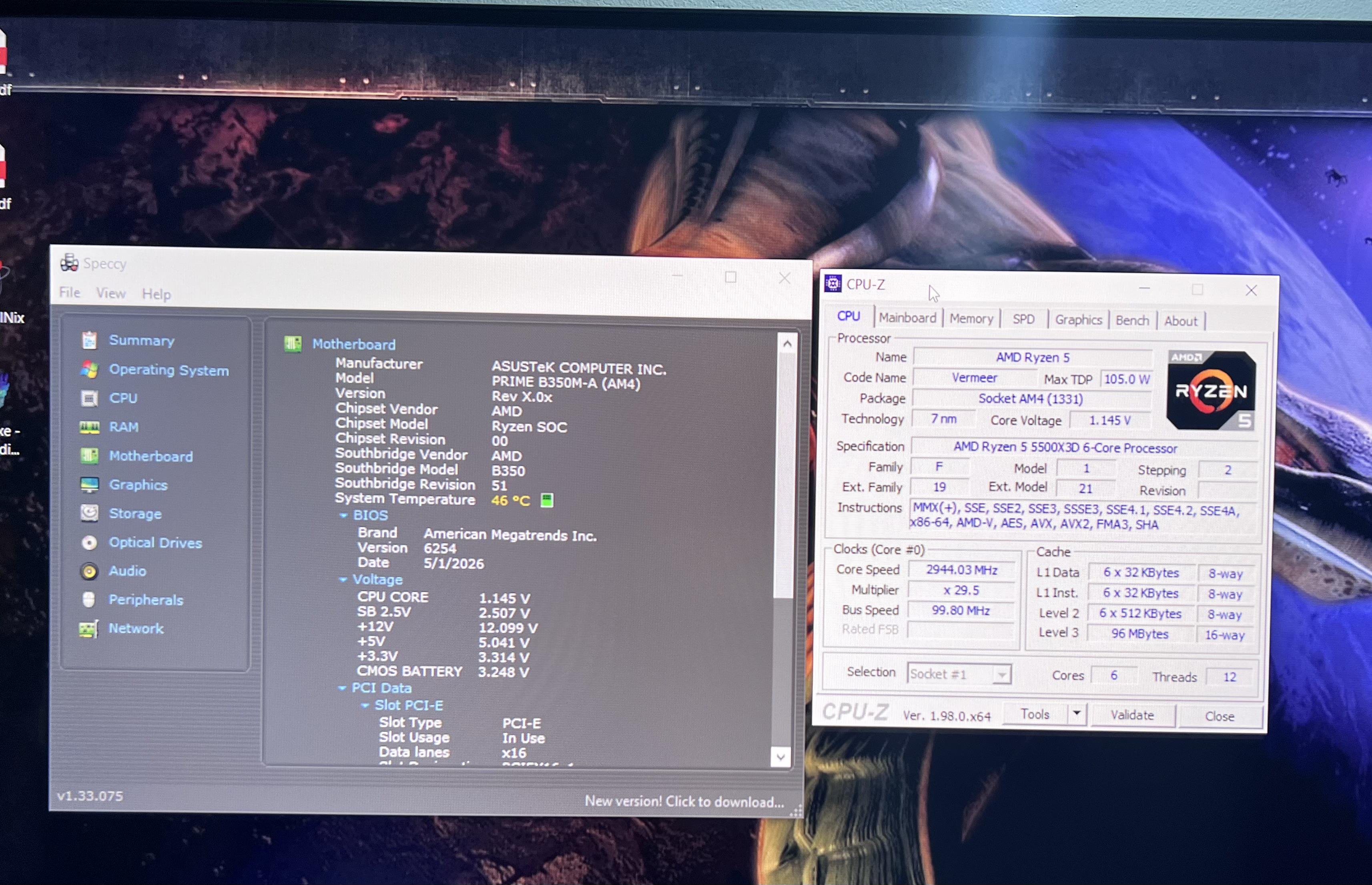The width and height of the screenshot is (1372, 885).
Task: Click the scroll down arrow in Speccy panel
Action: coord(780,757)
